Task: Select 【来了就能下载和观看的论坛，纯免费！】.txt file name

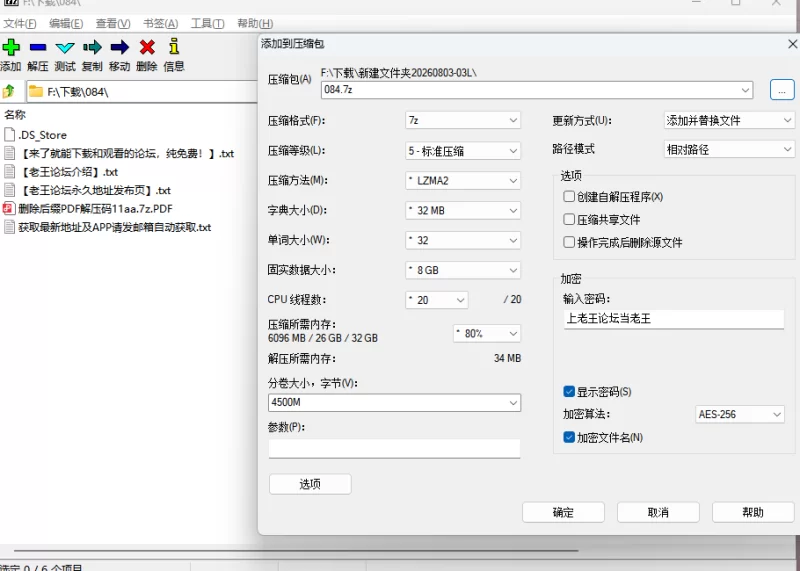Action: tap(126, 154)
